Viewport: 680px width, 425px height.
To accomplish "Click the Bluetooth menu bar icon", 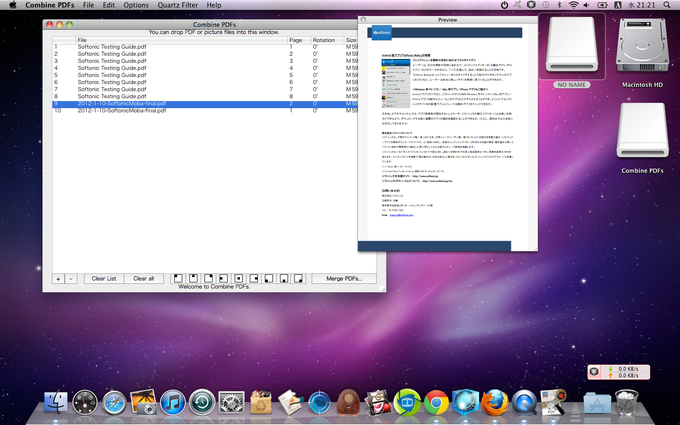I will [559, 5].
